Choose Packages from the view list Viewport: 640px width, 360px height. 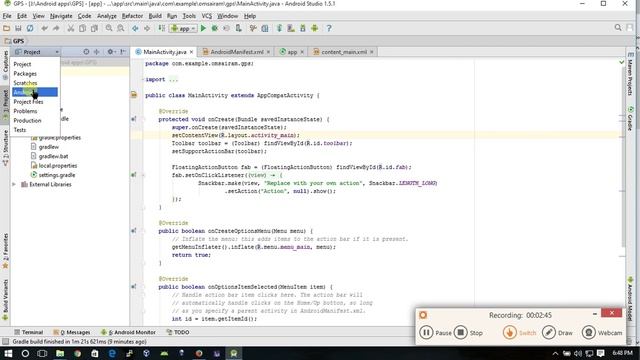(x=35, y=73)
